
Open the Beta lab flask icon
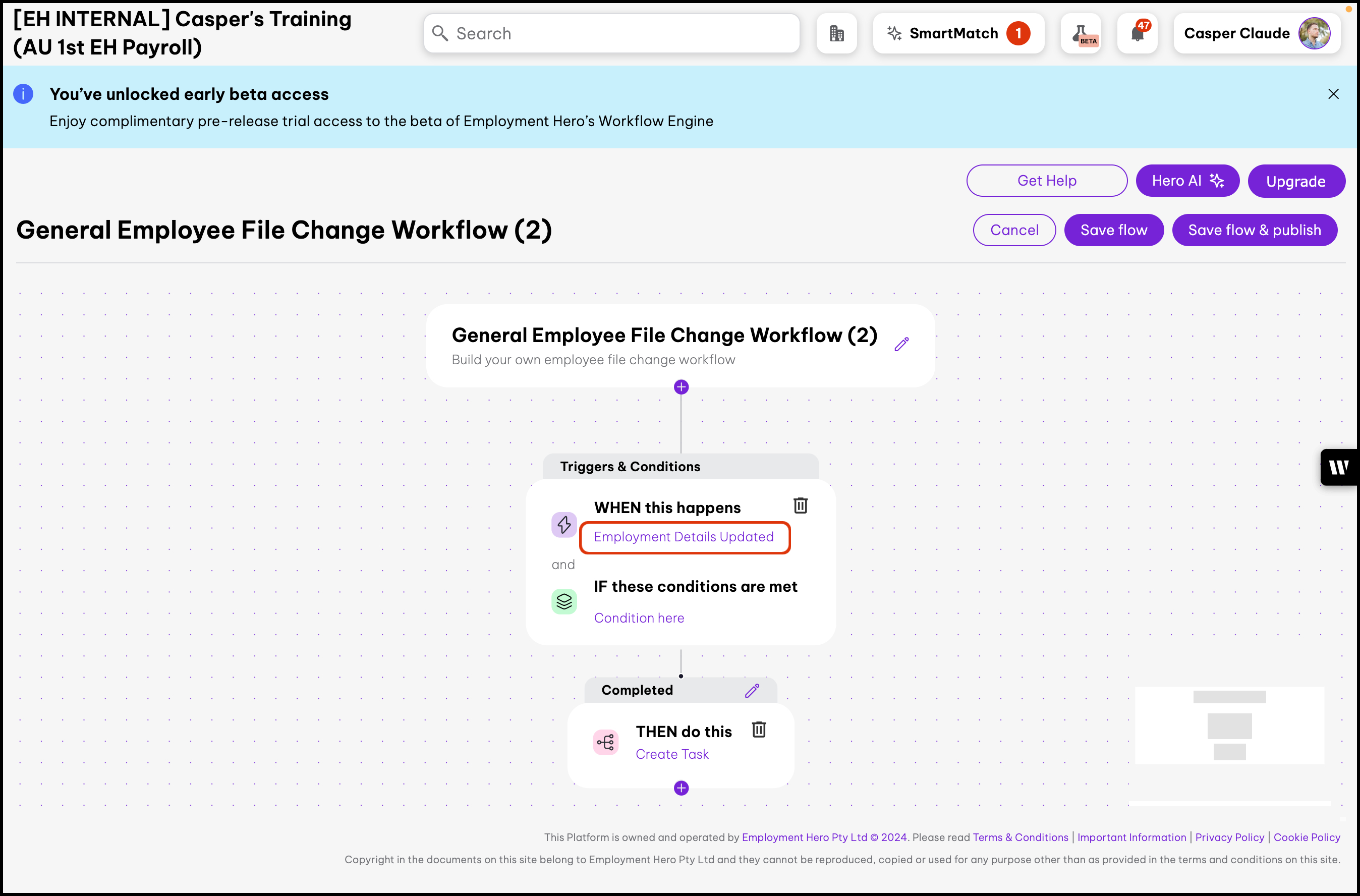pyautogui.click(x=1080, y=34)
